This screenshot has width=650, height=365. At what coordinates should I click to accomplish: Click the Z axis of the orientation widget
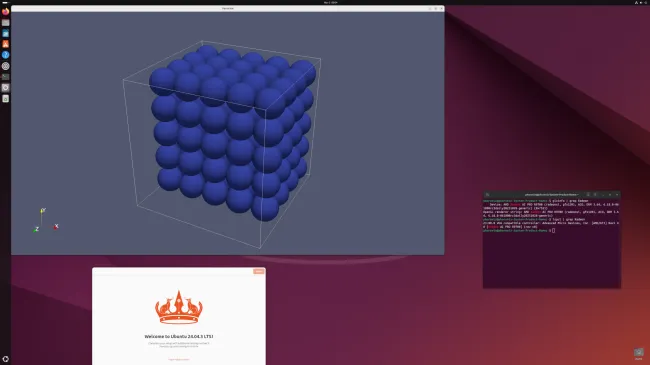pos(36,229)
